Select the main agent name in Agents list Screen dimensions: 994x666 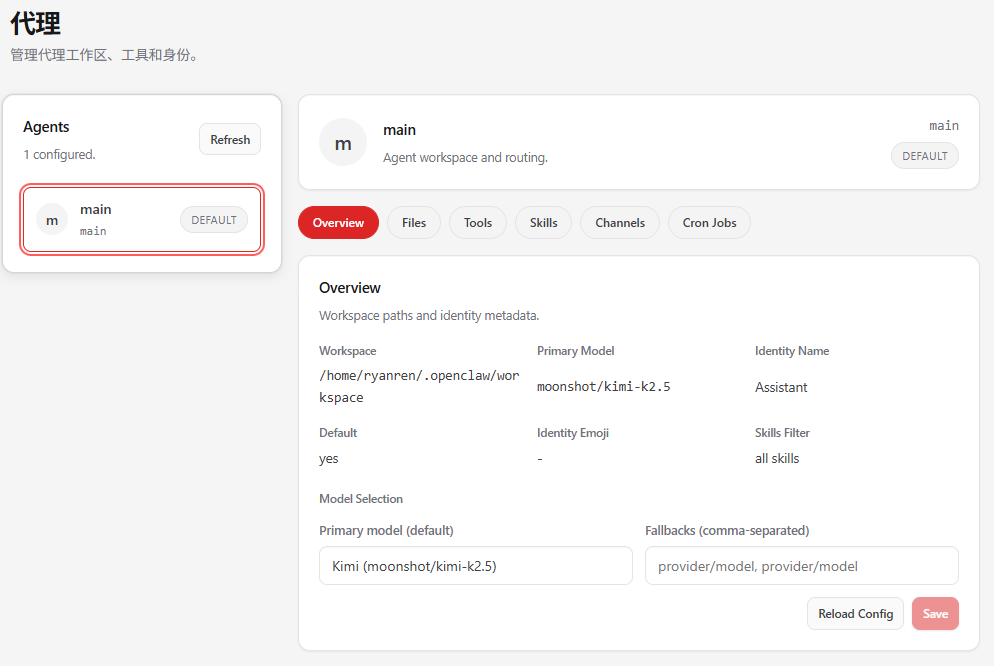tap(96, 209)
